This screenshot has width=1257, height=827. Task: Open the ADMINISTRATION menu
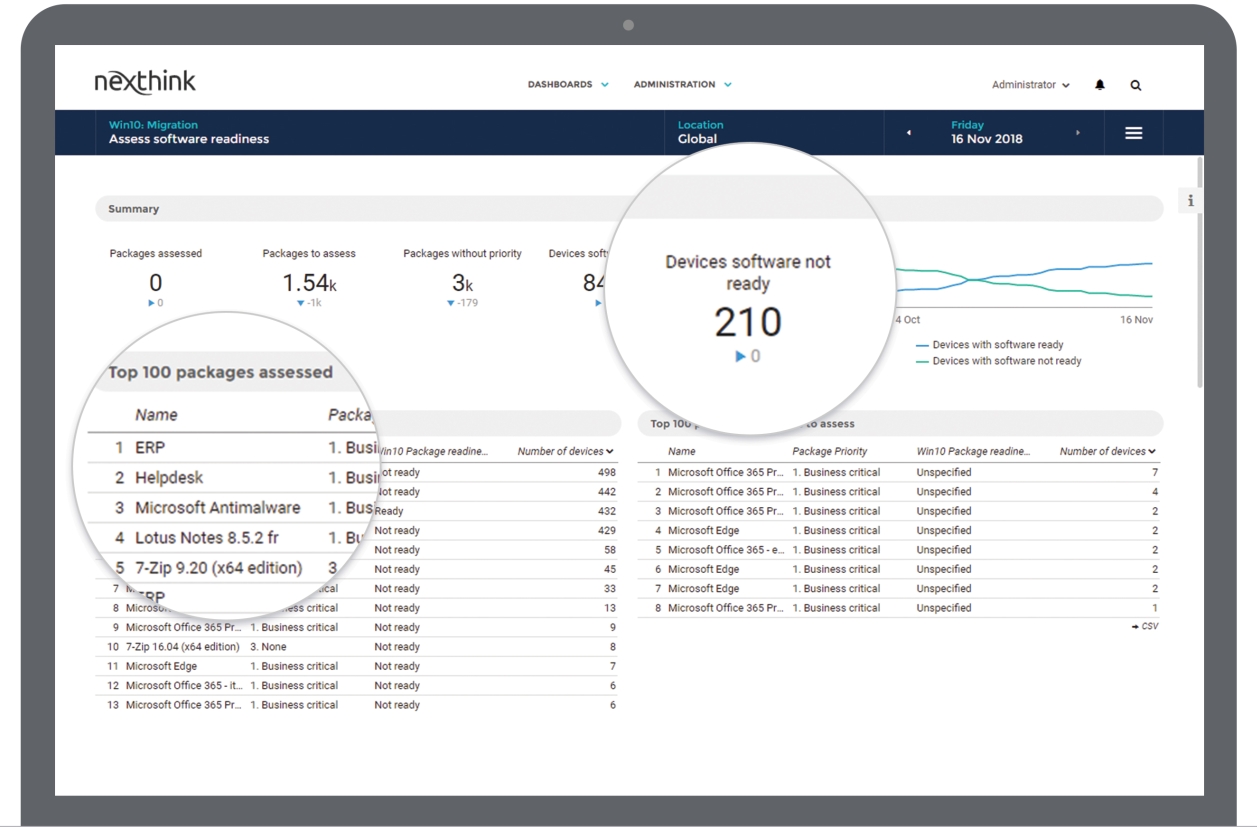(683, 85)
